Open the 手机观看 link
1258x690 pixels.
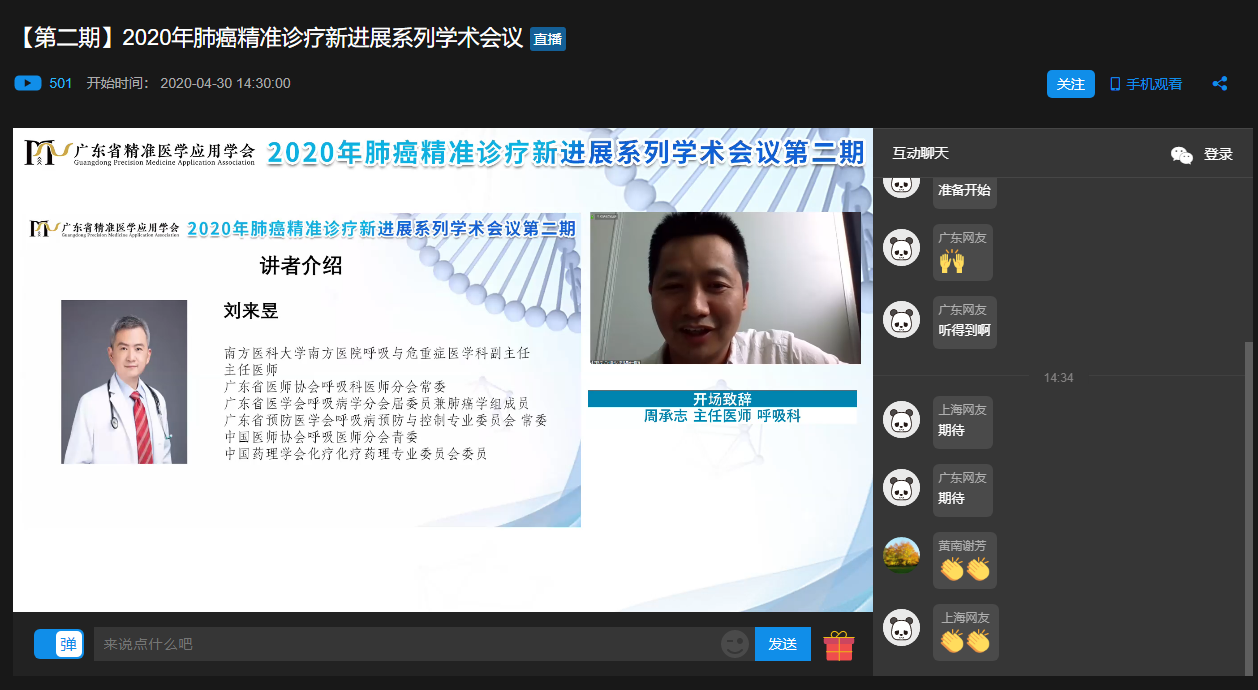[1154, 84]
